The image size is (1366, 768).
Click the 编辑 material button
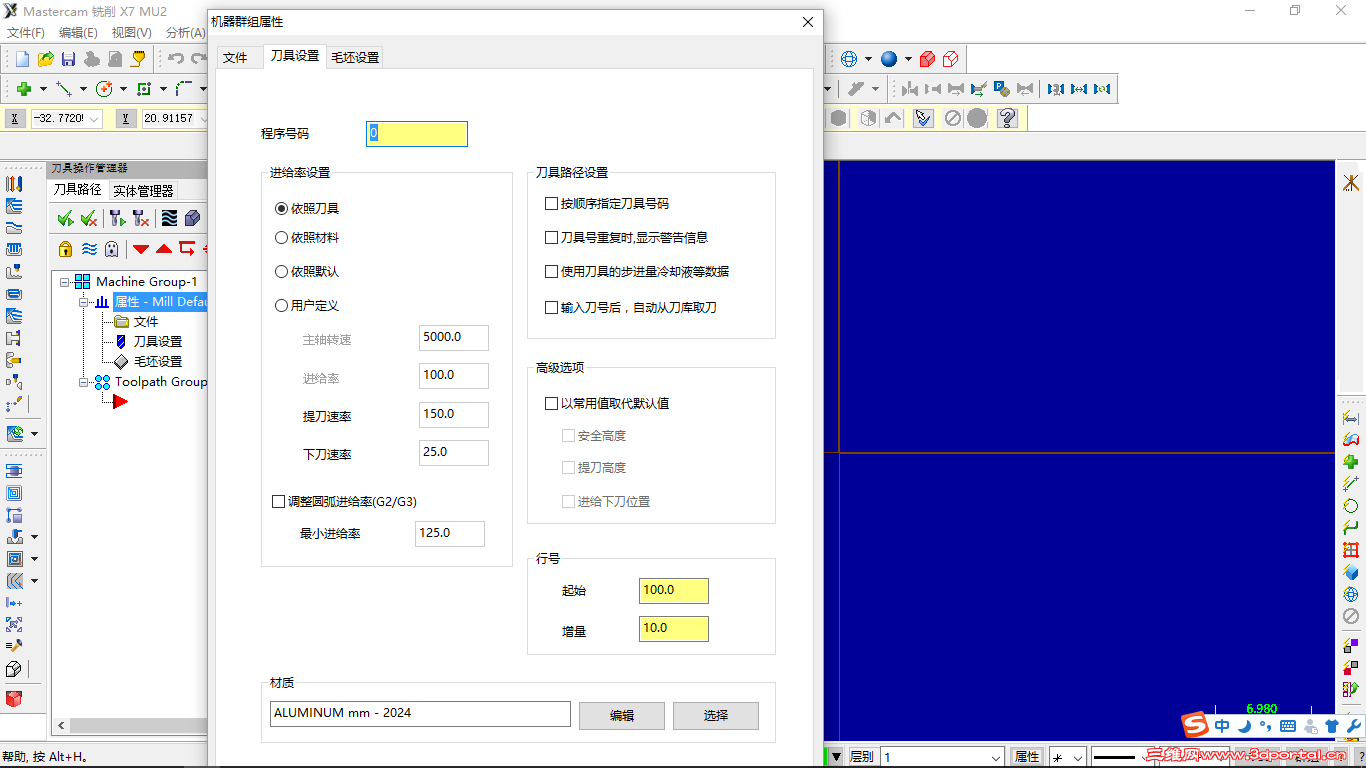tap(622, 716)
